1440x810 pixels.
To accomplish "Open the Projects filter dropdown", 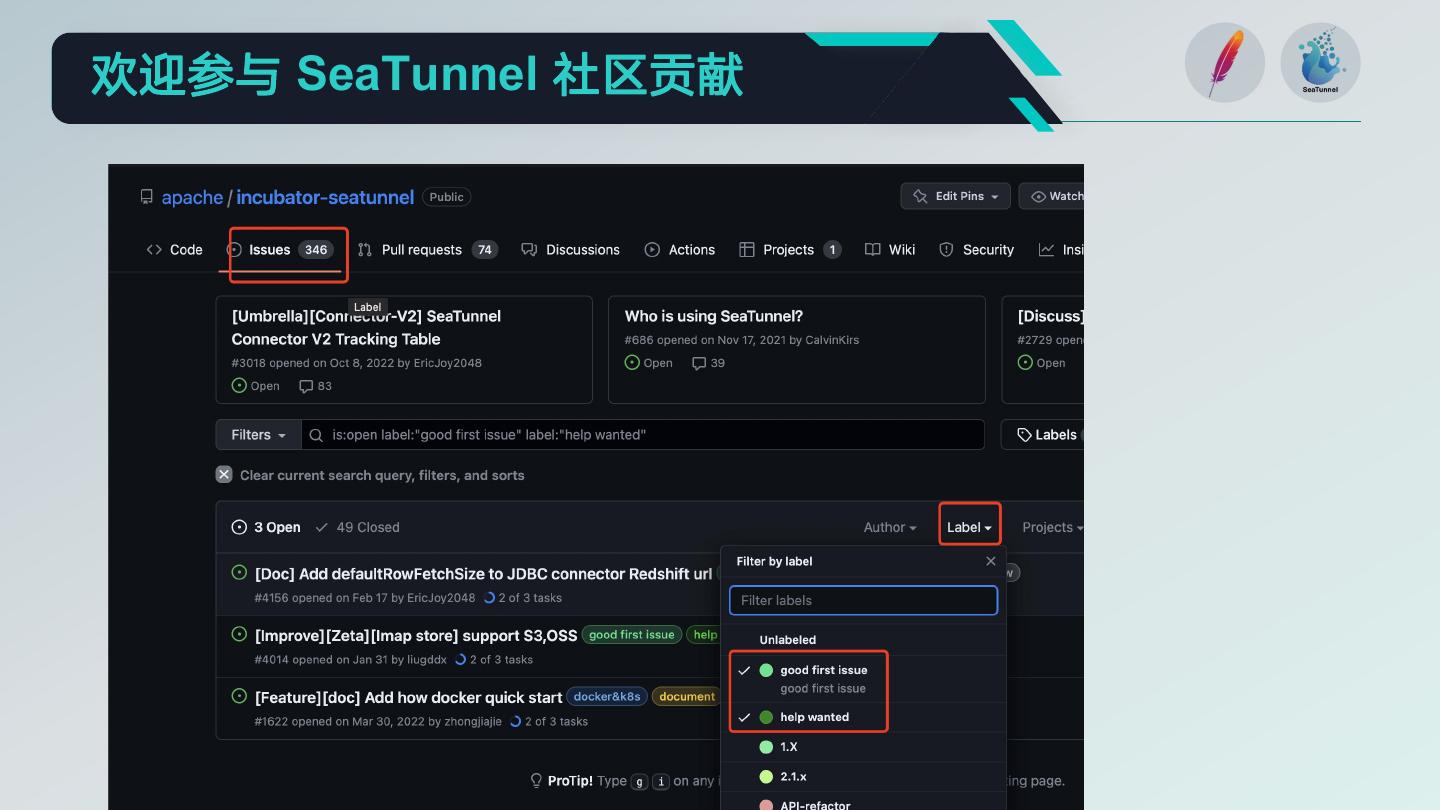I will (x=1052, y=527).
